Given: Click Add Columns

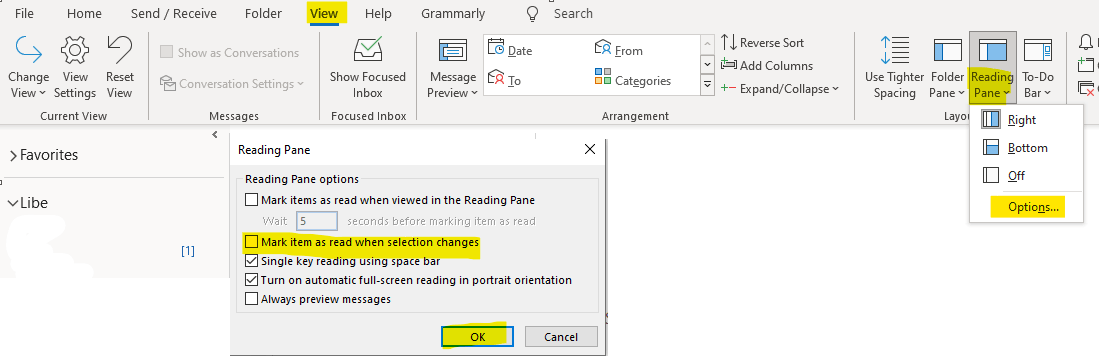Looking at the screenshot, I should pos(767,66).
